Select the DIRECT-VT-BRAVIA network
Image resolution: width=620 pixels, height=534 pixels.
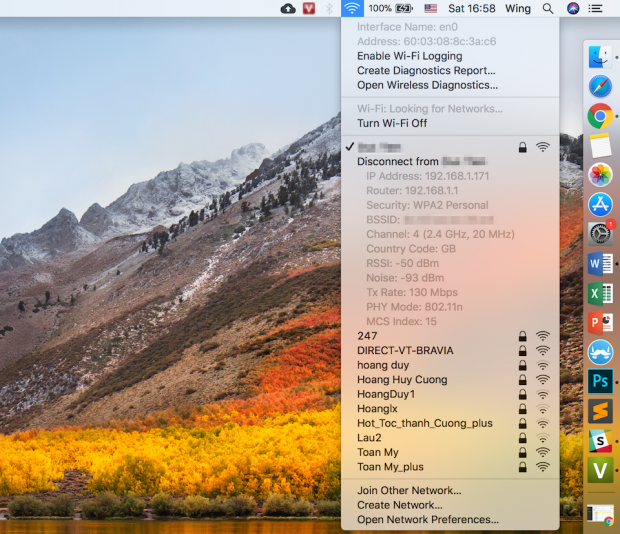pyautogui.click(x=405, y=351)
